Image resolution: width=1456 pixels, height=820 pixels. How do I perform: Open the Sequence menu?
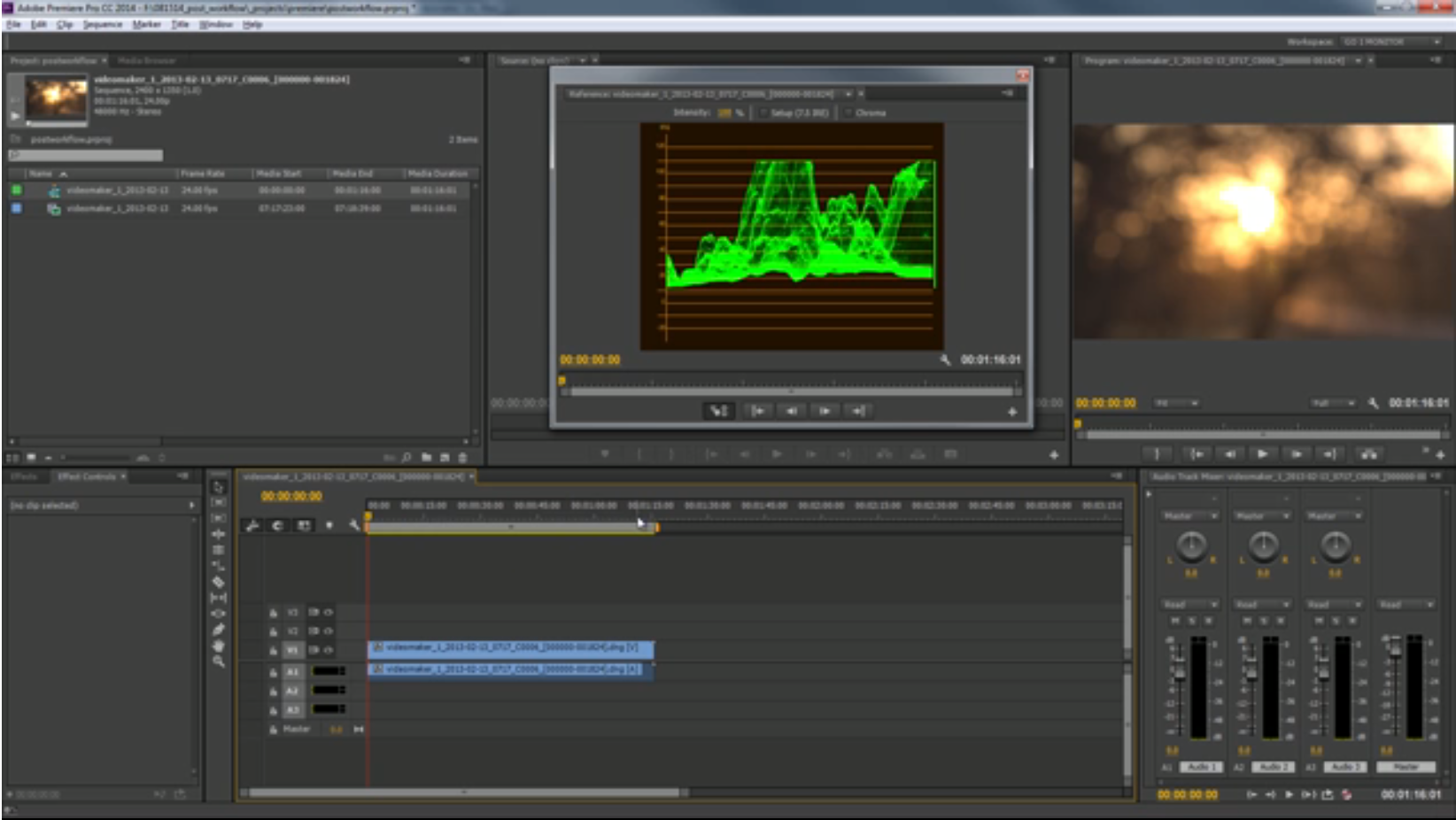(102, 25)
